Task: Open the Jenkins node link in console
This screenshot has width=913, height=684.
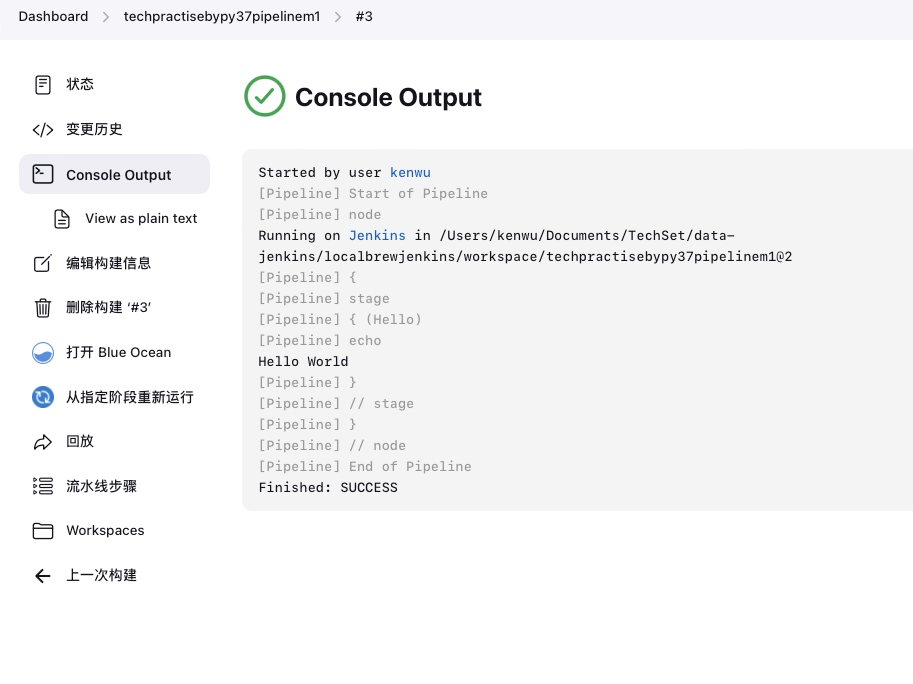Action: coord(377,236)
